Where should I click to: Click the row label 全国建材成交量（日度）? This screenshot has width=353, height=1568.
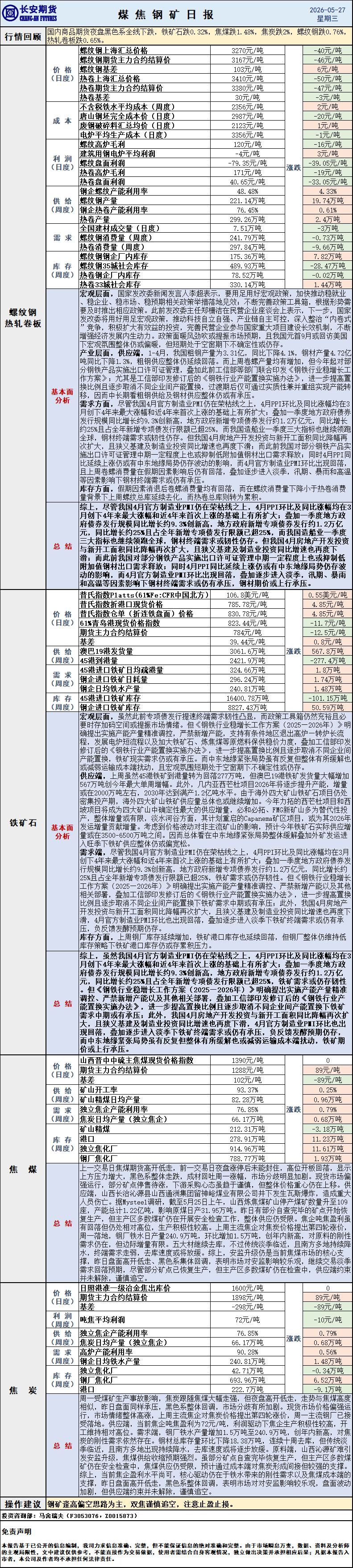(x=120, y=228)
